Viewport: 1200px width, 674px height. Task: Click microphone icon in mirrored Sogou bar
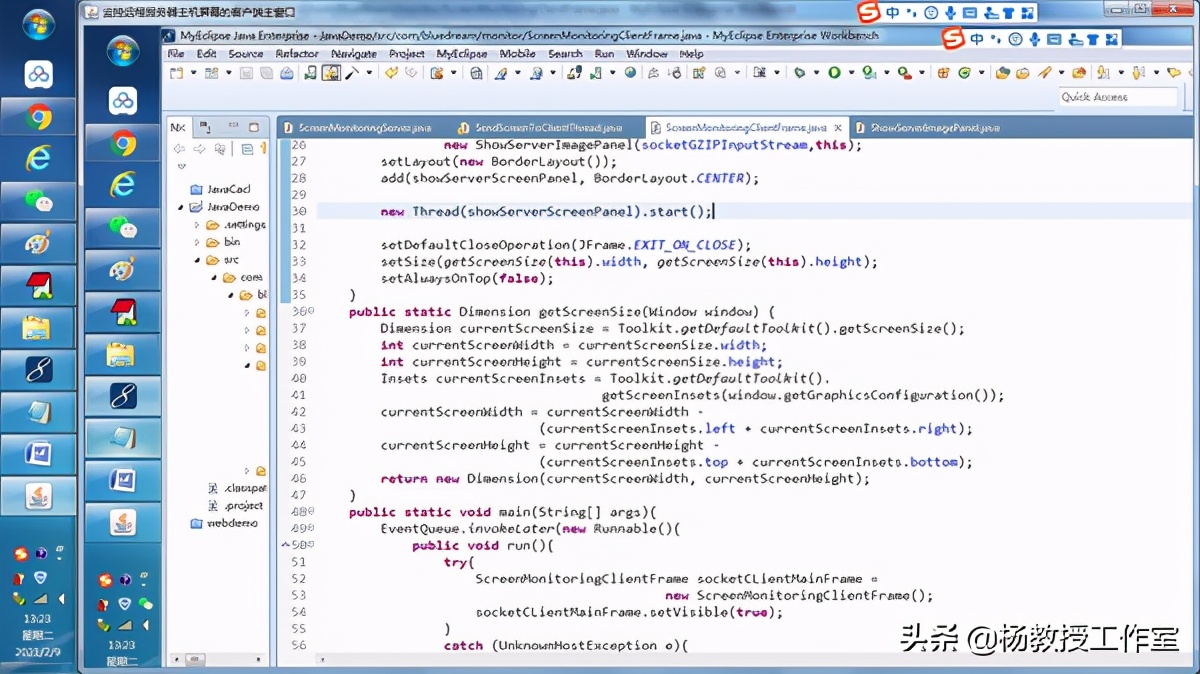[1034, 38]
